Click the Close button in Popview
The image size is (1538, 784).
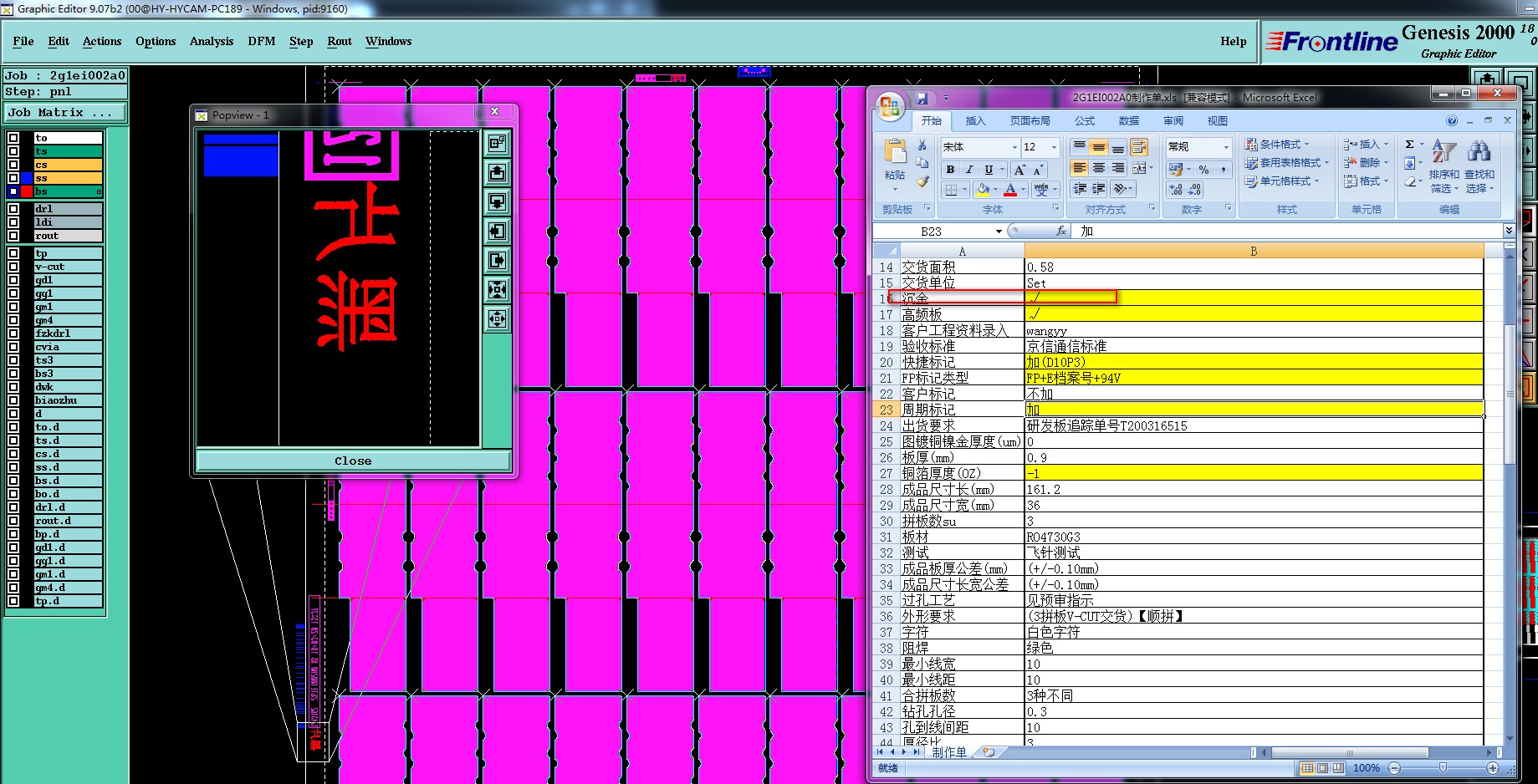353,461
